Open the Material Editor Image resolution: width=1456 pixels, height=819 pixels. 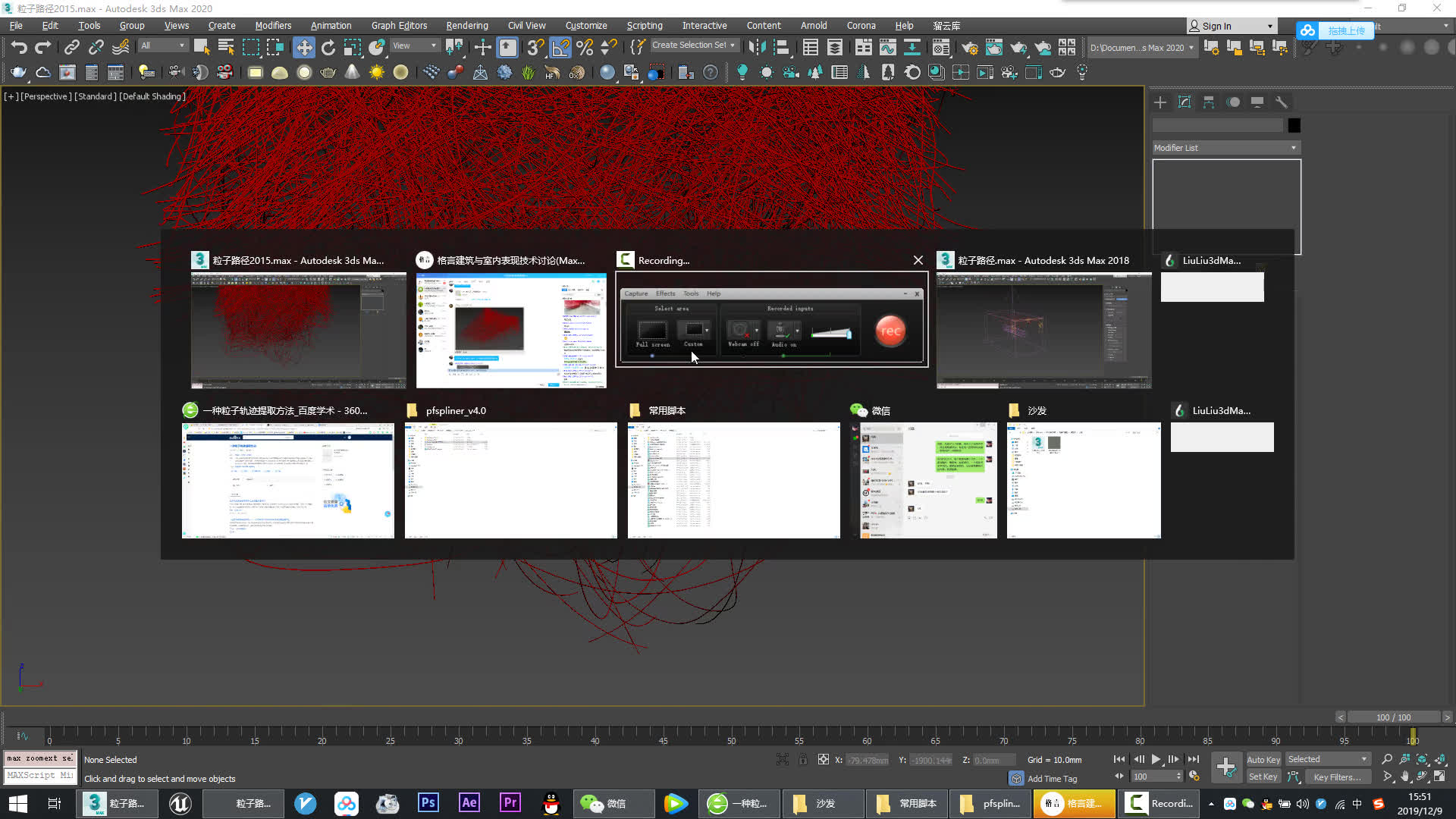point(940,47)
